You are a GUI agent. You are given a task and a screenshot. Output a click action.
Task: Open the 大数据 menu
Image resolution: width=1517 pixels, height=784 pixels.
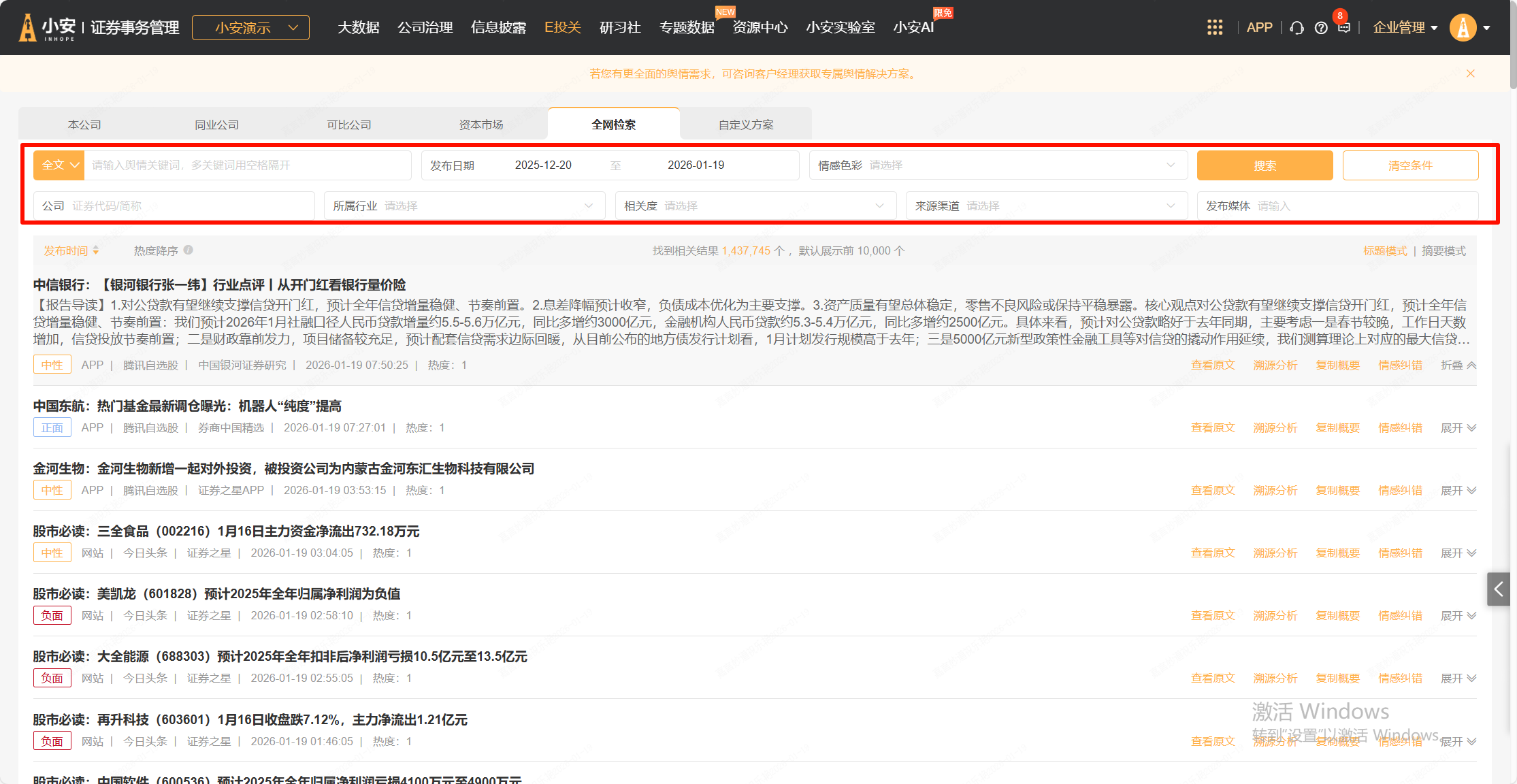tap(358, 27)
